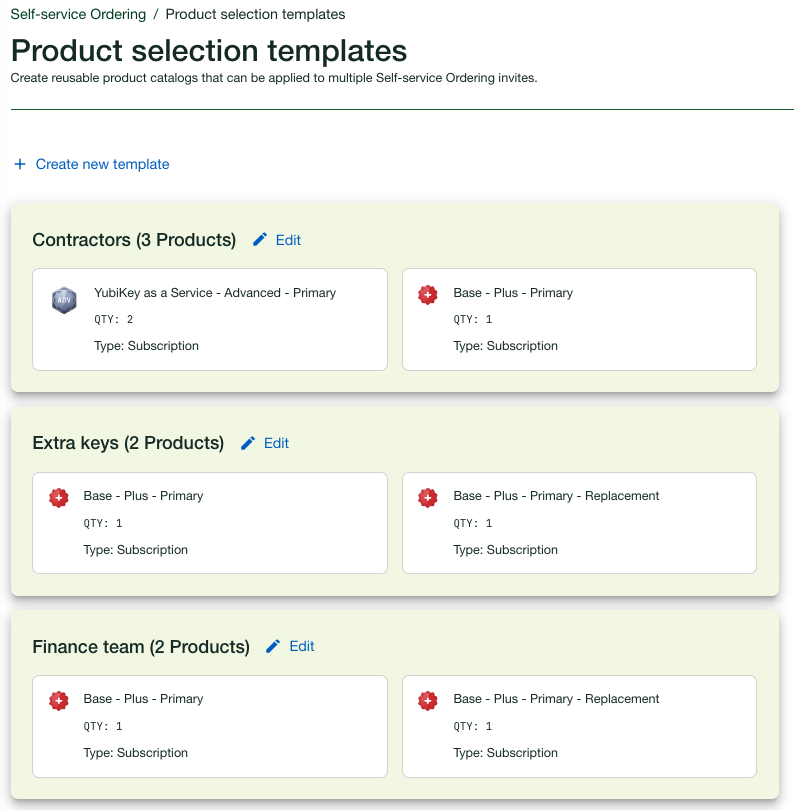This screenshot has width=794, height=810.
Task: Select Product selection templates breadcrumb item
Action: [255, 15]
